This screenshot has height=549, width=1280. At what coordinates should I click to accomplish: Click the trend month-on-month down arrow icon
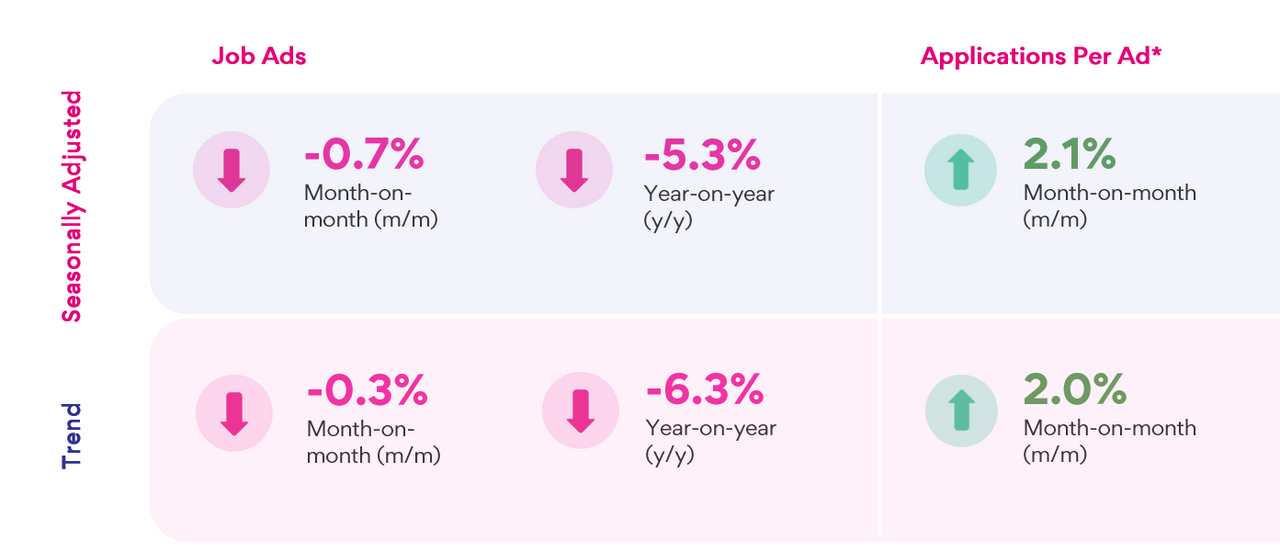pyautogui.click(x=233, y=413)
